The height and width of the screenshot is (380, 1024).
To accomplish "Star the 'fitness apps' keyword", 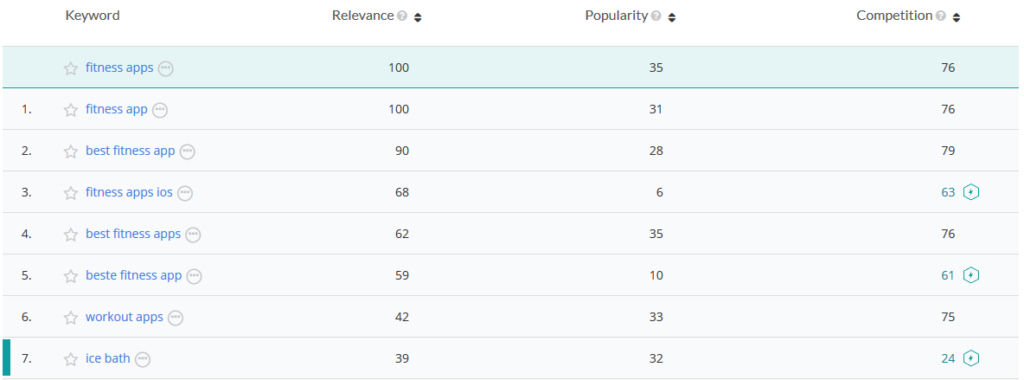I will [x=71, y=69].
